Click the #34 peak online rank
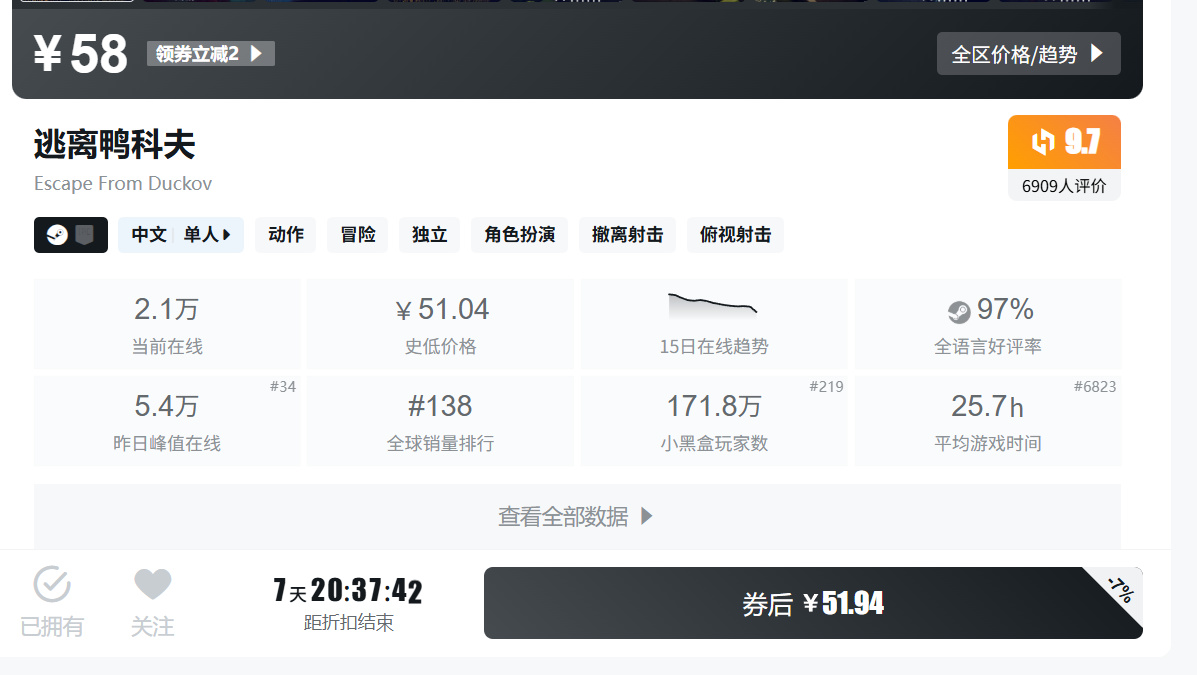The width and height of the screenshot is (1197, 675). pos(282,386)
